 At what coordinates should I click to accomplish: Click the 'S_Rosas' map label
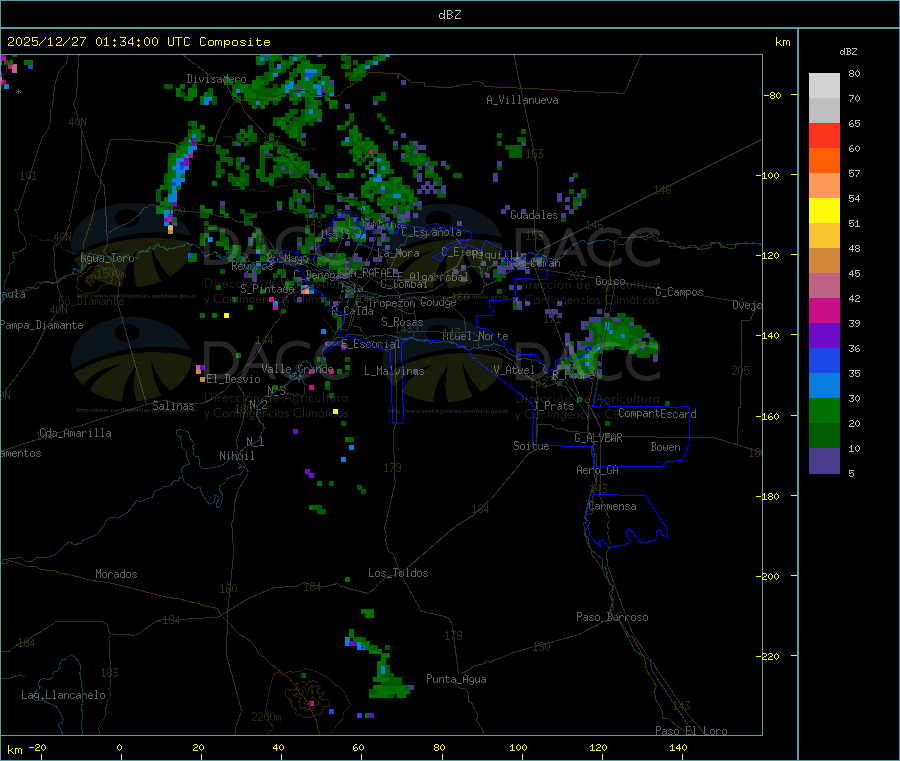(x=402, y=323)
